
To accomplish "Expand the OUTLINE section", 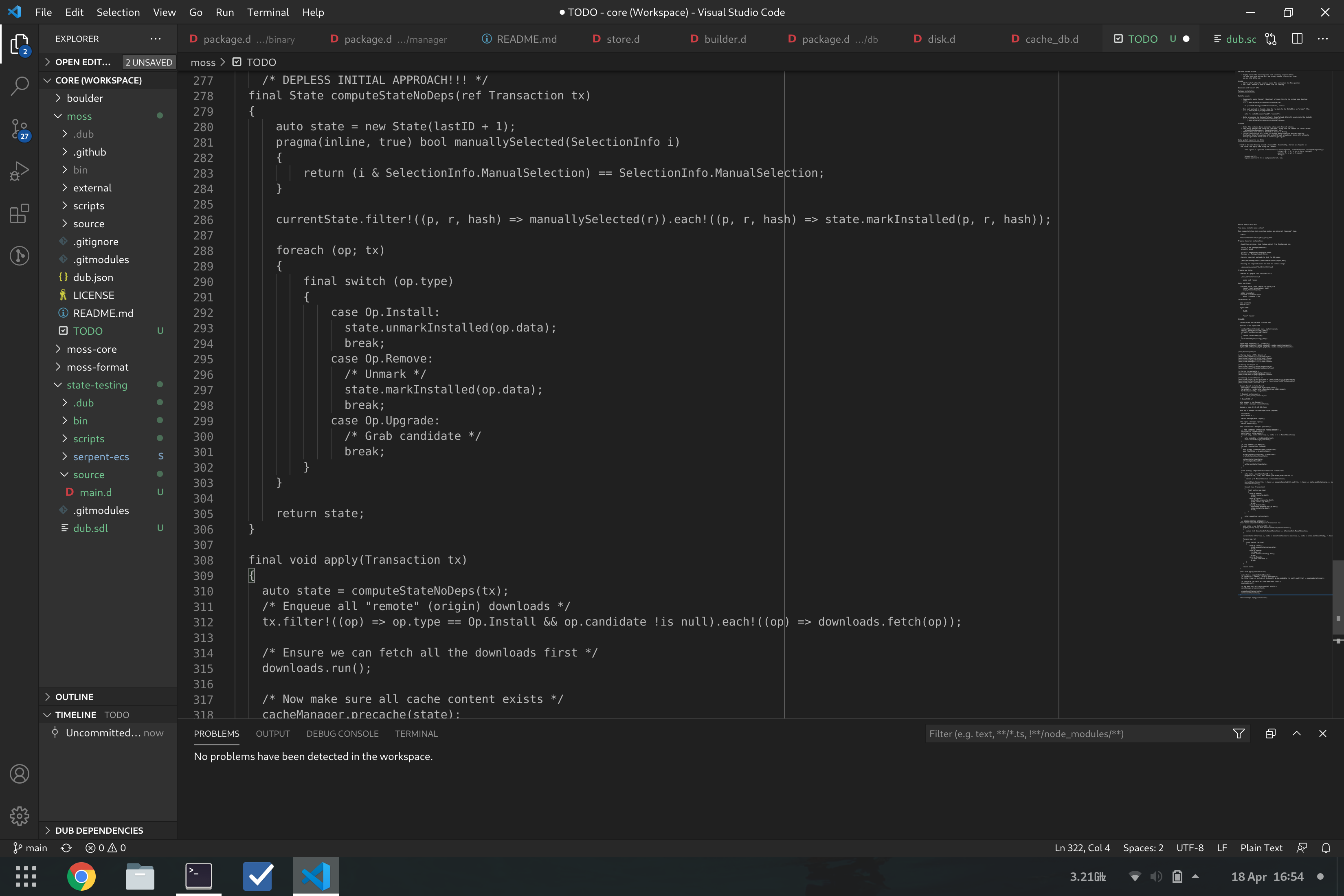I will tap(108, 696).
